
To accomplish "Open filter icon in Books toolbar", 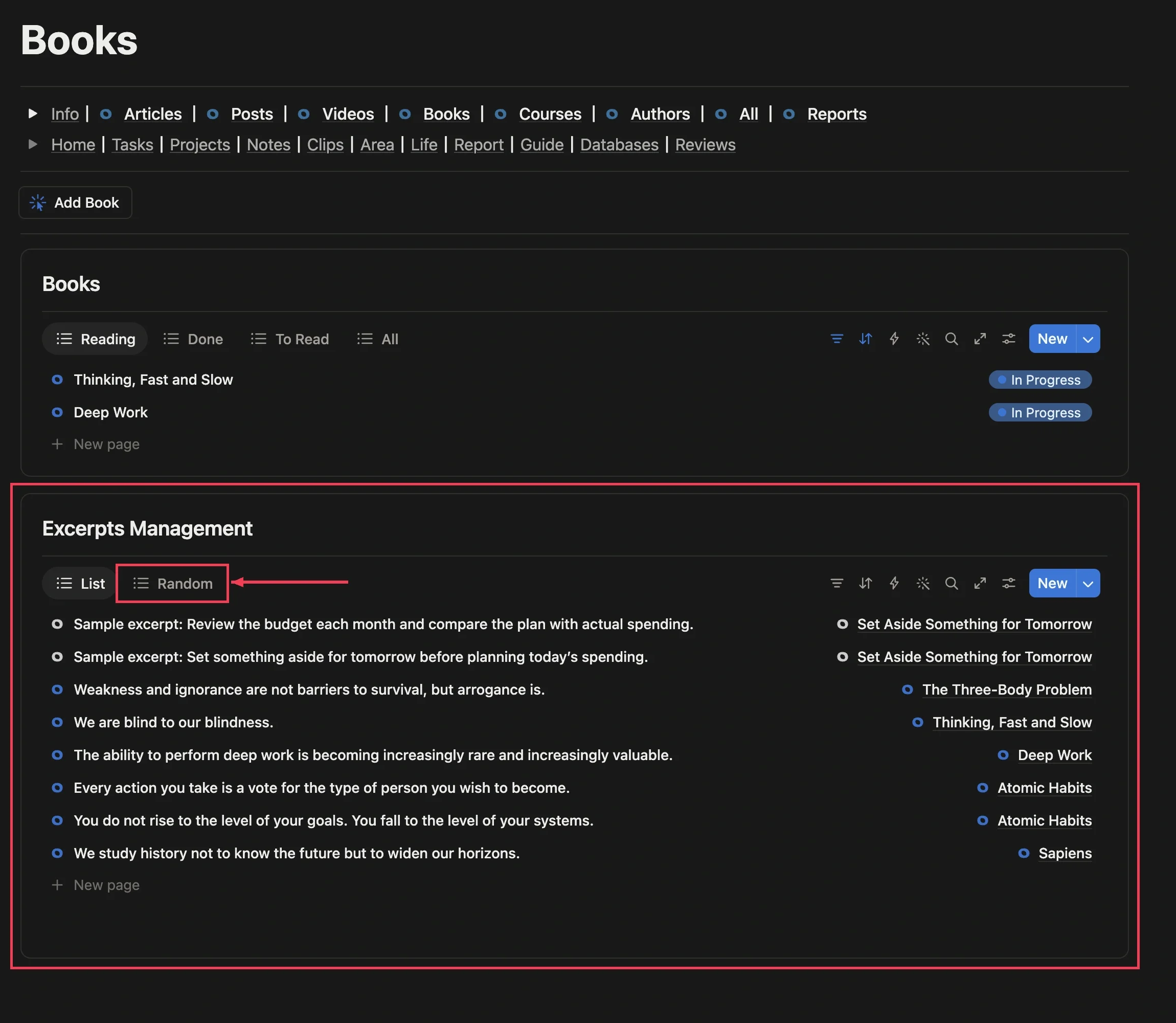I will [x=836, y=339].
